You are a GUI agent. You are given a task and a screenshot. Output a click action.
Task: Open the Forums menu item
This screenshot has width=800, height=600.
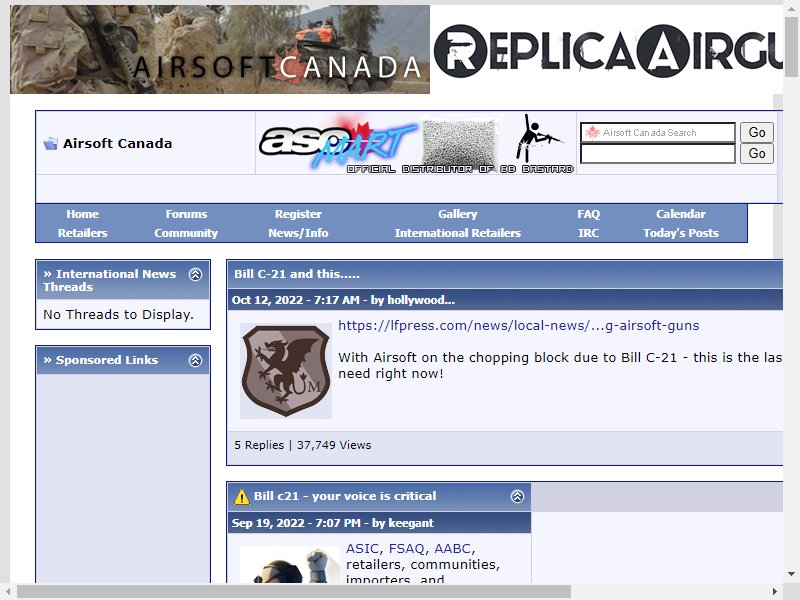click(186, 214)
